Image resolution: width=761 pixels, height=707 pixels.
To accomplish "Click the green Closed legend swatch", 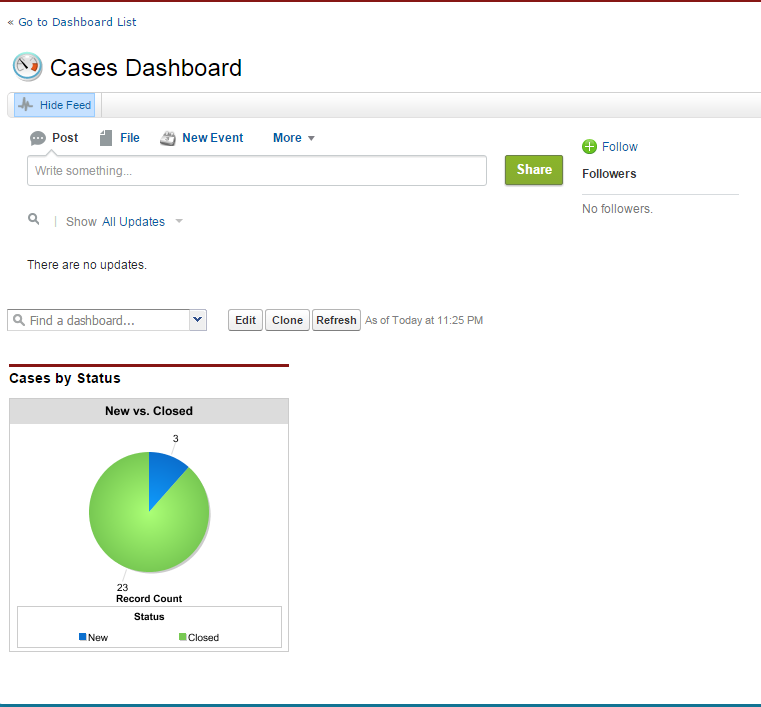I will click(x=182, y=637).
